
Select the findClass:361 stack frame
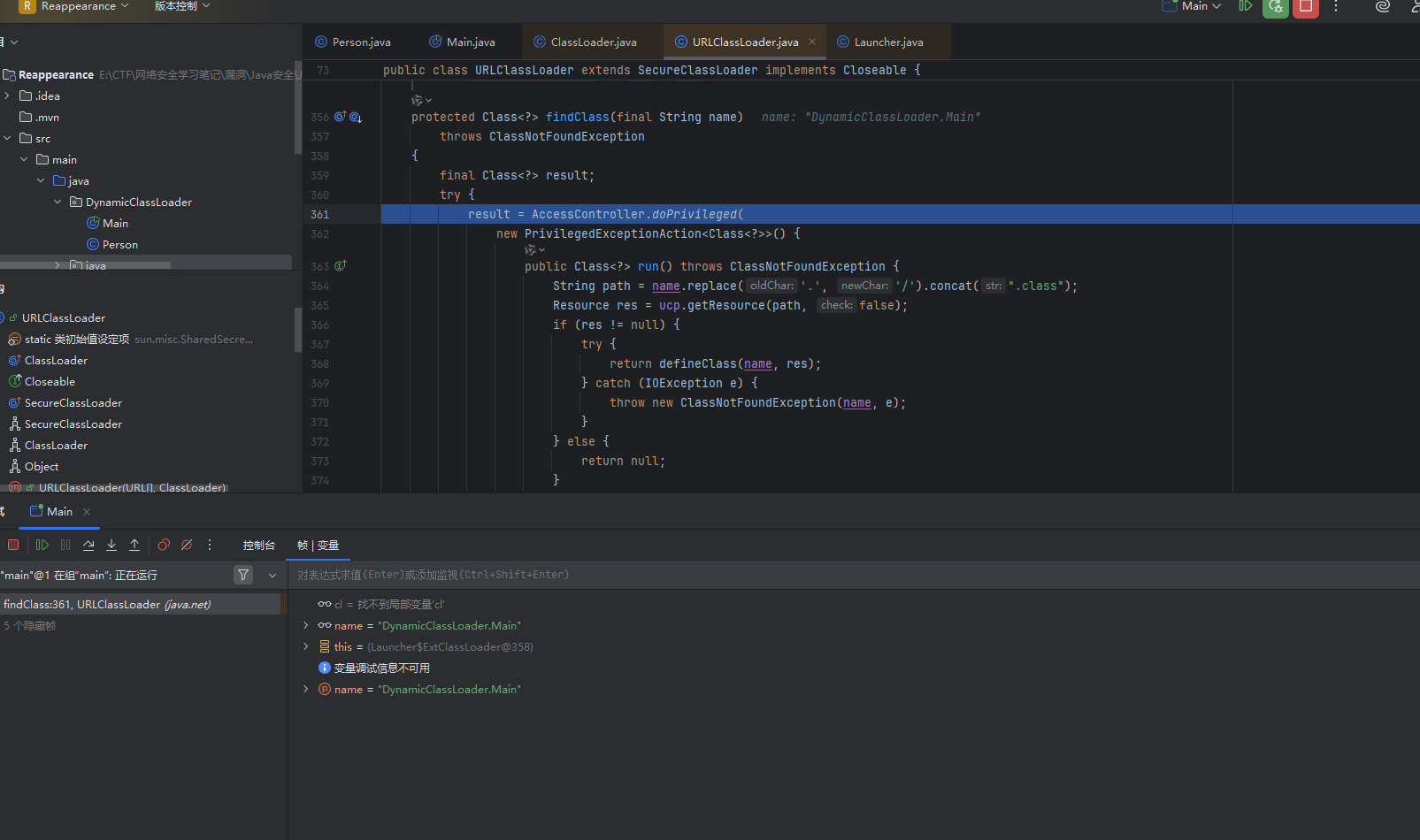106,605
